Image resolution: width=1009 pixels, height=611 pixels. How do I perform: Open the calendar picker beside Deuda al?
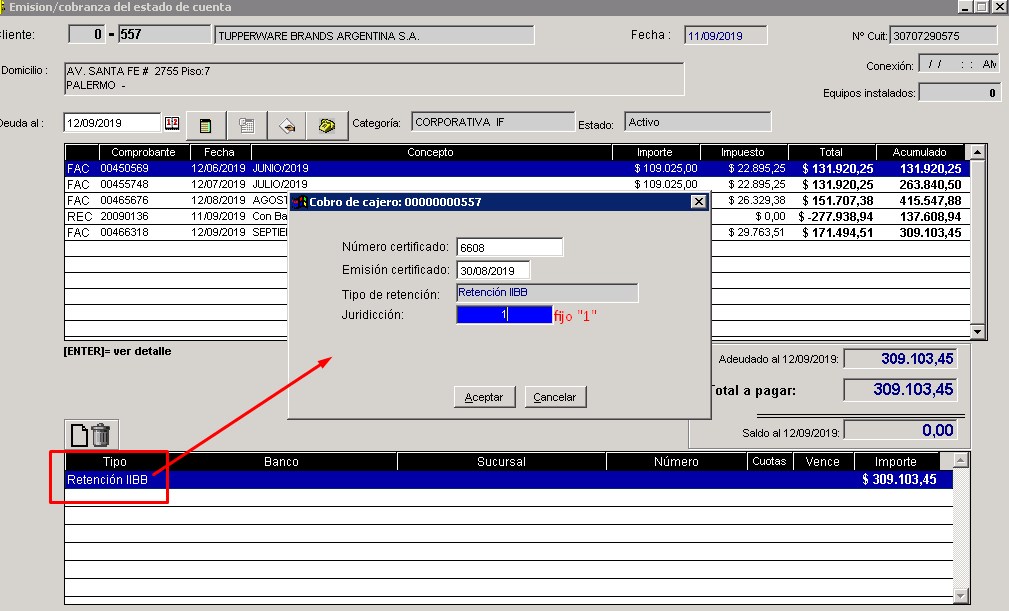[x=171, y=124]
